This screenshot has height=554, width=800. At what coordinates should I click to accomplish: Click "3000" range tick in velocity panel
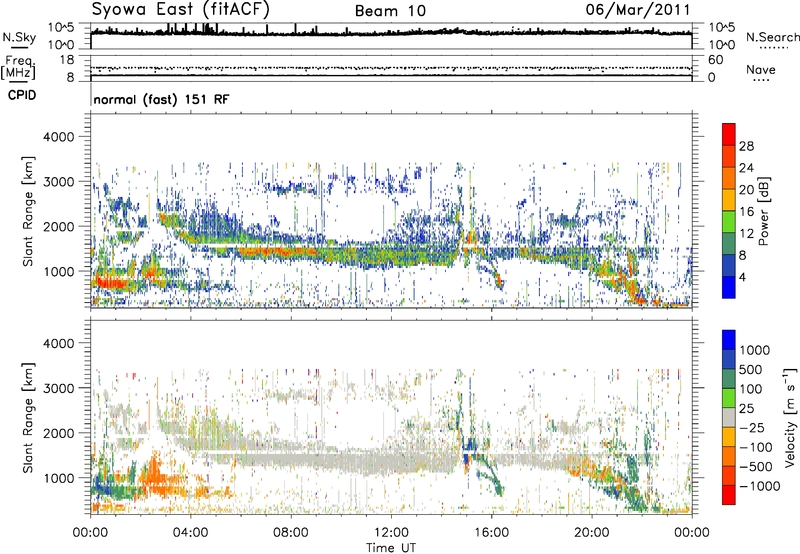(x=58, y=388)
